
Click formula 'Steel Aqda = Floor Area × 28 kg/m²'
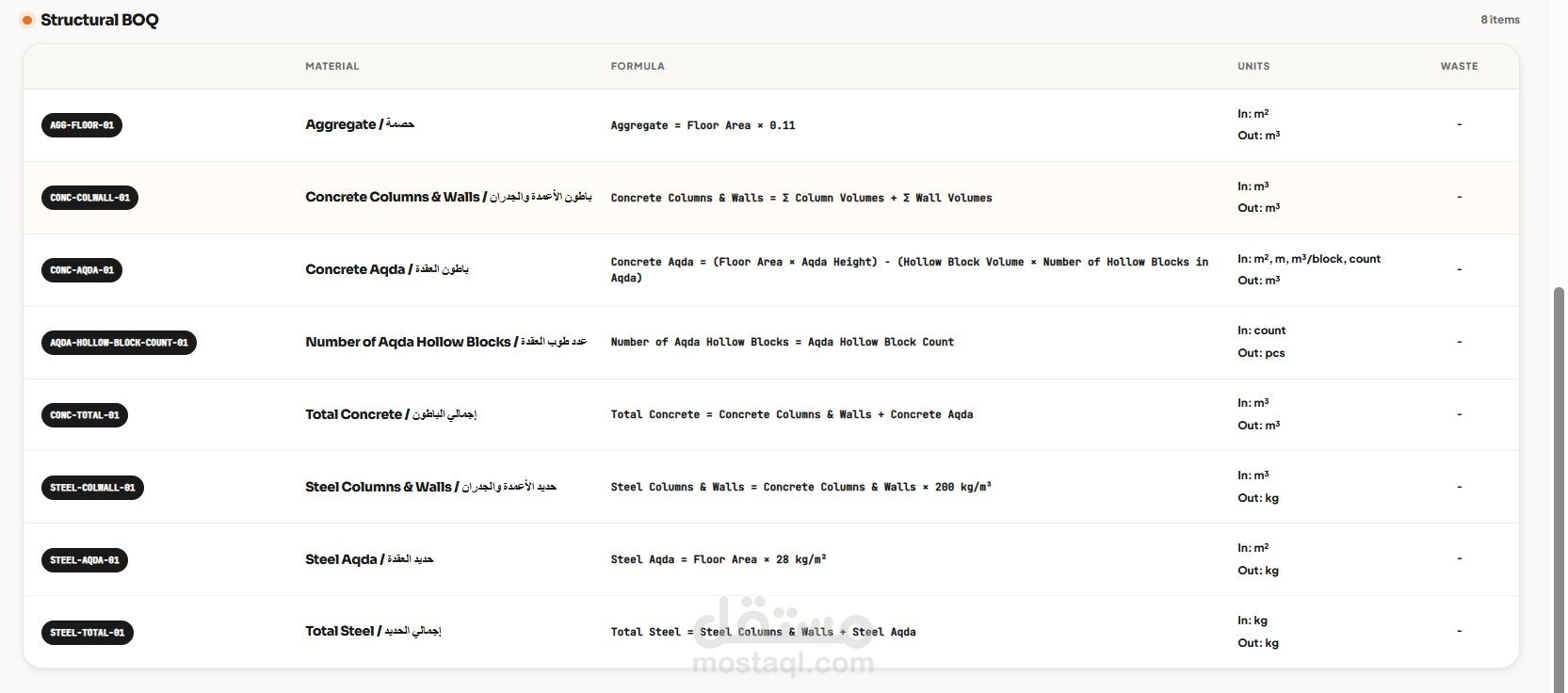click(719, 559)
